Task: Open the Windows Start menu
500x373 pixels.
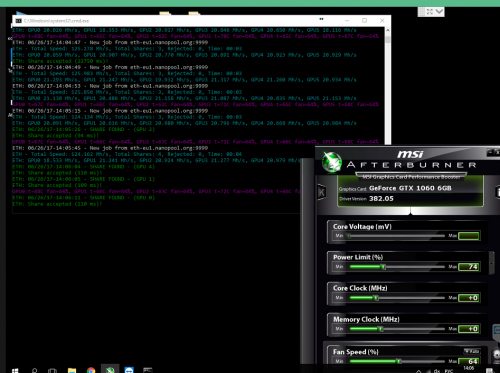Action: coord(15,370)
